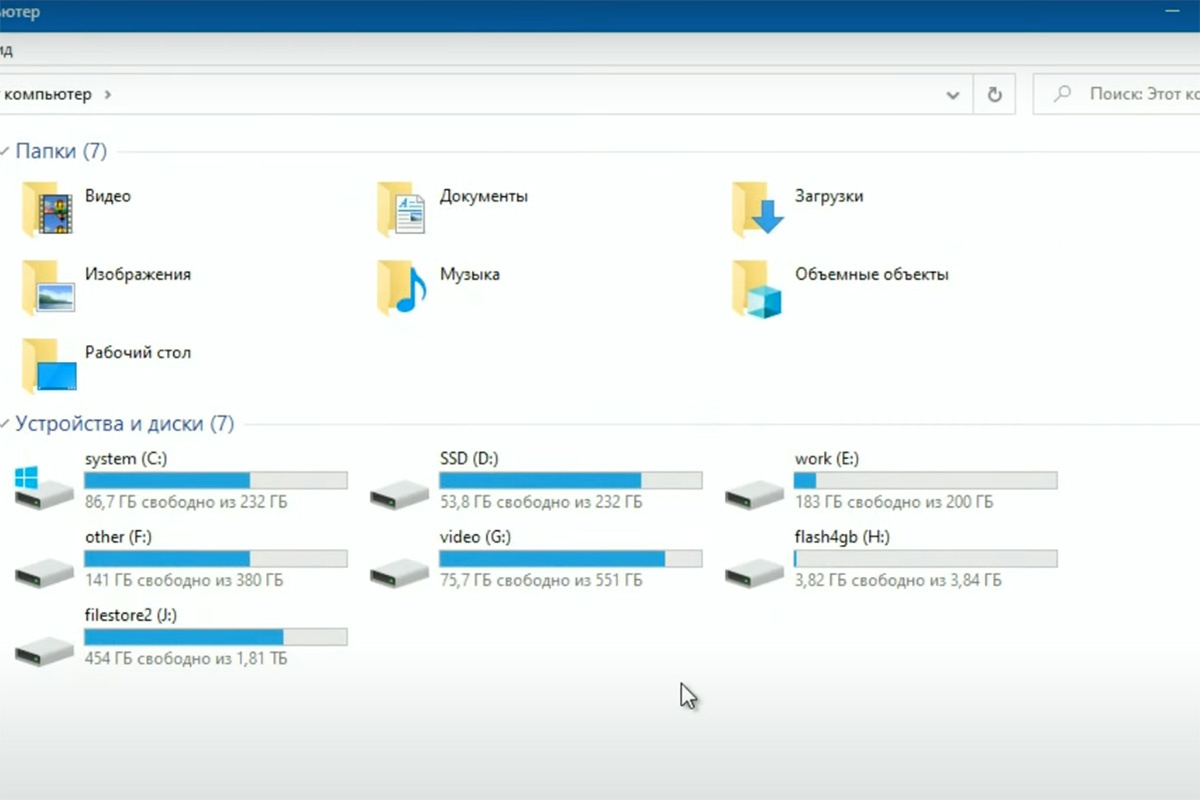Open the address bar history dropdown
Image resolution: width=1200 pixels, height=800 pixels.
point(953,94)
